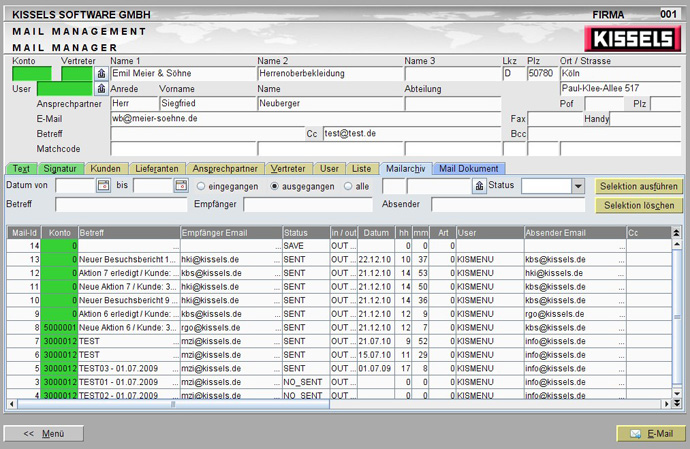The width and height of the screenshot is (690, 449).
Task: Click the Fax input field
Action: 555,118
